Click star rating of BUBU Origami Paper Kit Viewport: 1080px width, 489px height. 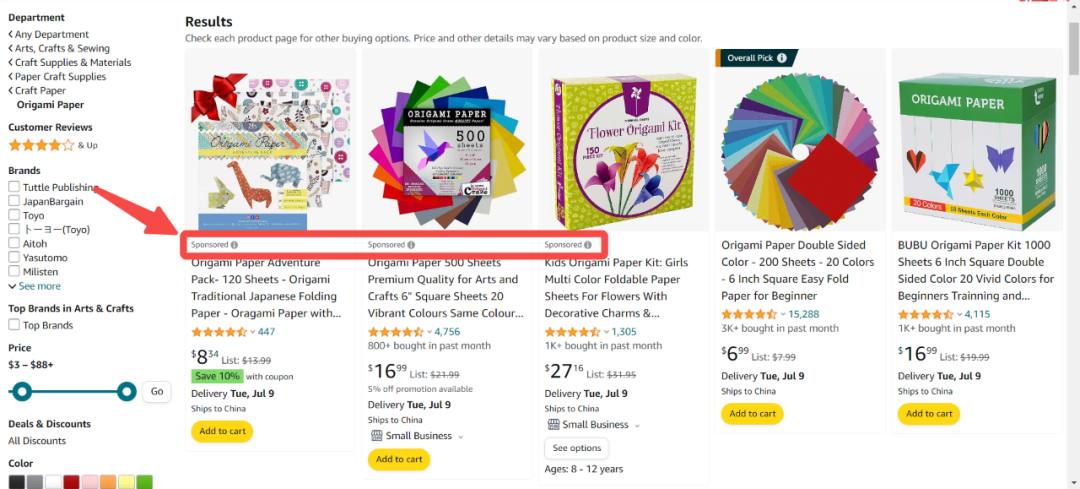926,314
